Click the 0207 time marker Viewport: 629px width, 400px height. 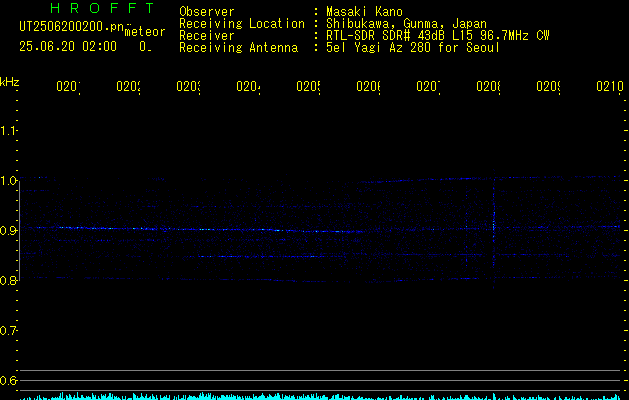pyautogui.click(x=428, y=86)
